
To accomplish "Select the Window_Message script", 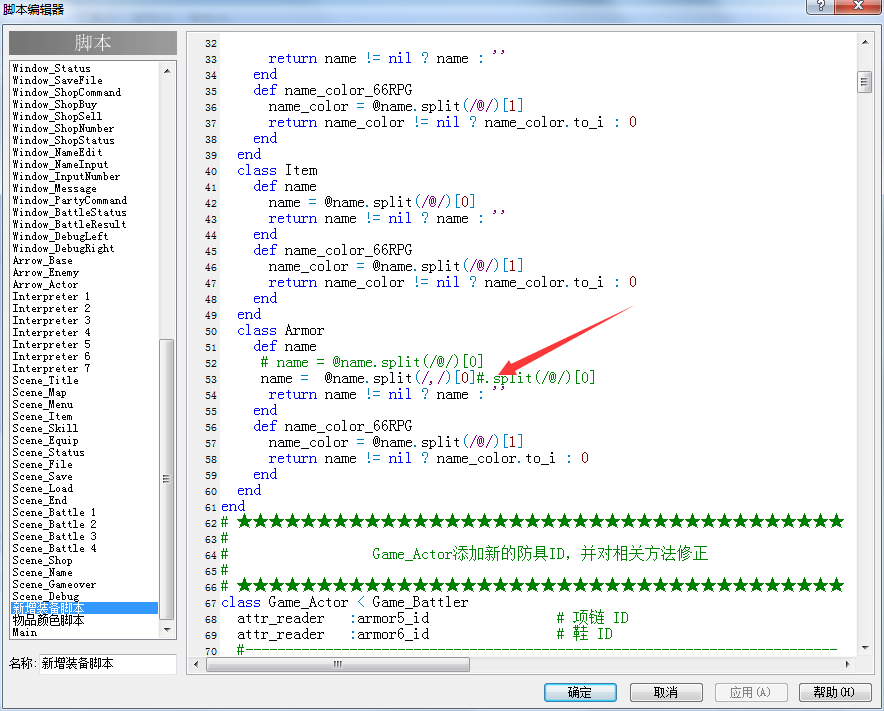I will (x=55, y=188).
